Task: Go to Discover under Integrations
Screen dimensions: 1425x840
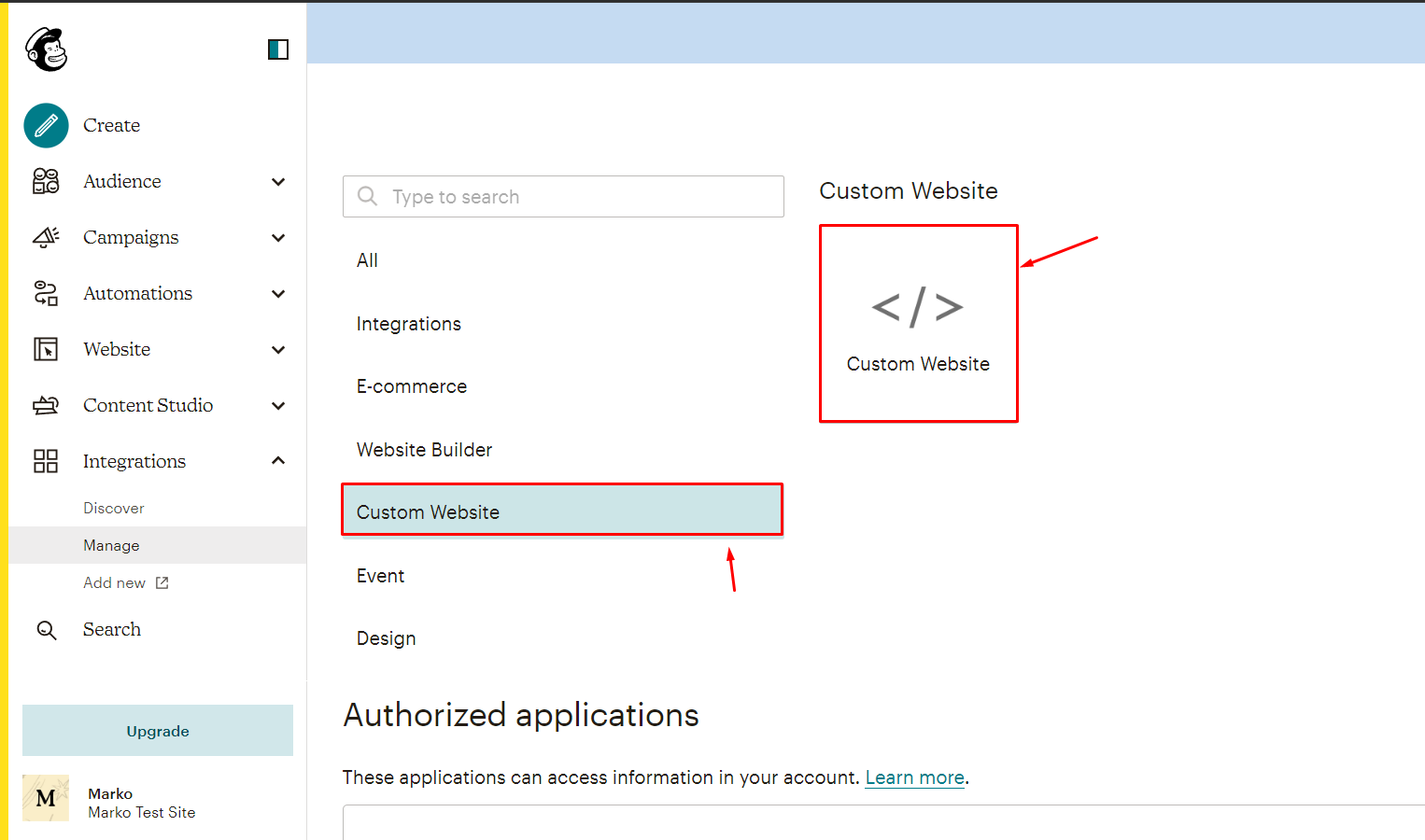Action: 114,508
